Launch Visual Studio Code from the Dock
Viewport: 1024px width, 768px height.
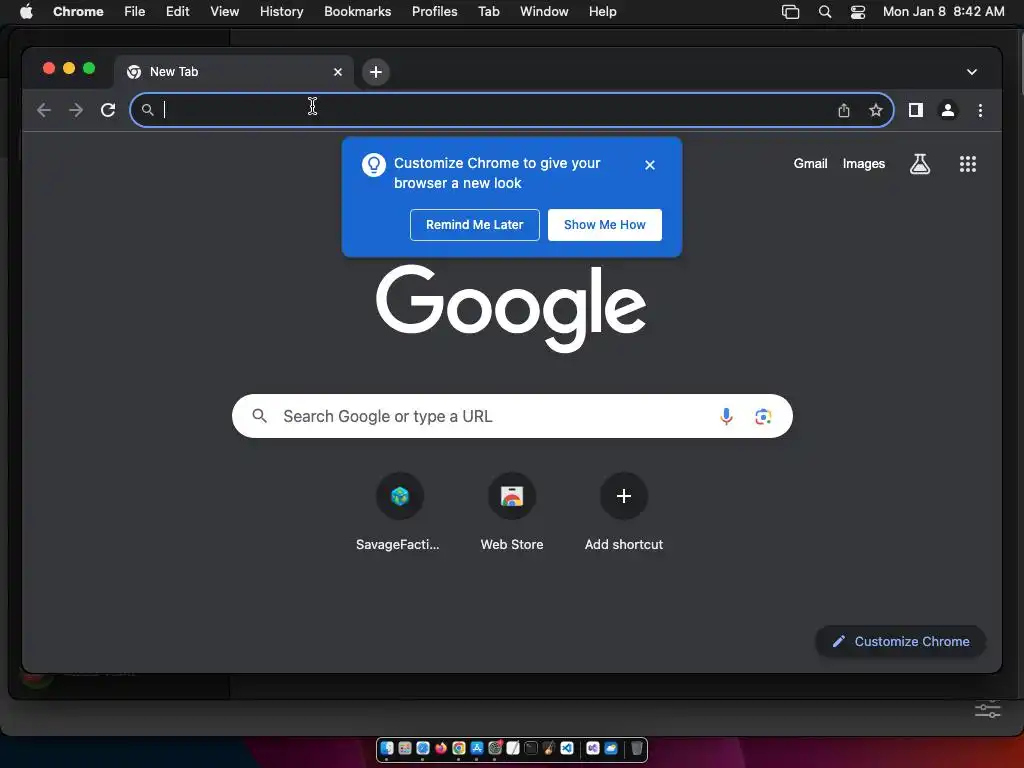567,748
